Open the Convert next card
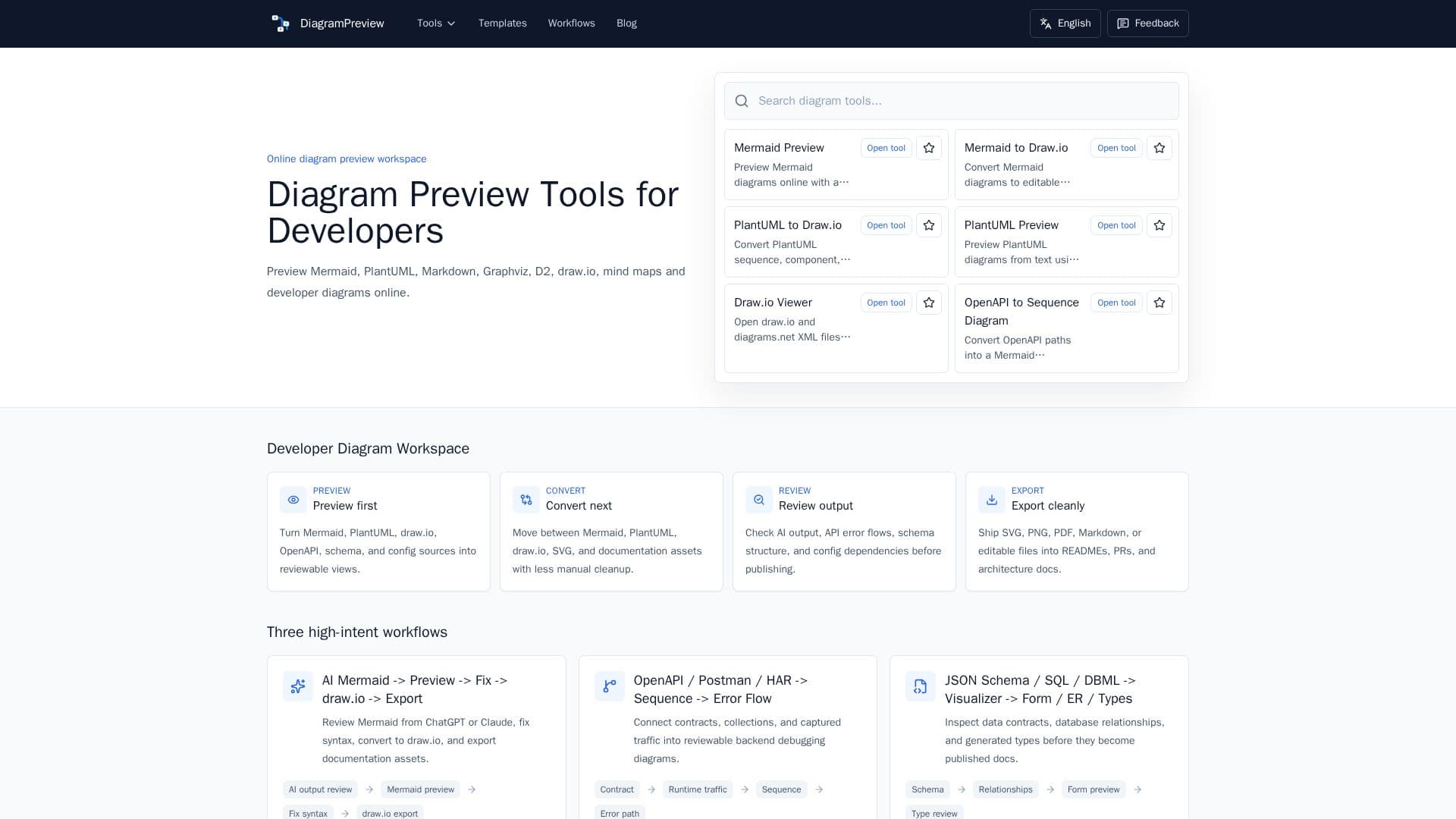 coord(611,532)
